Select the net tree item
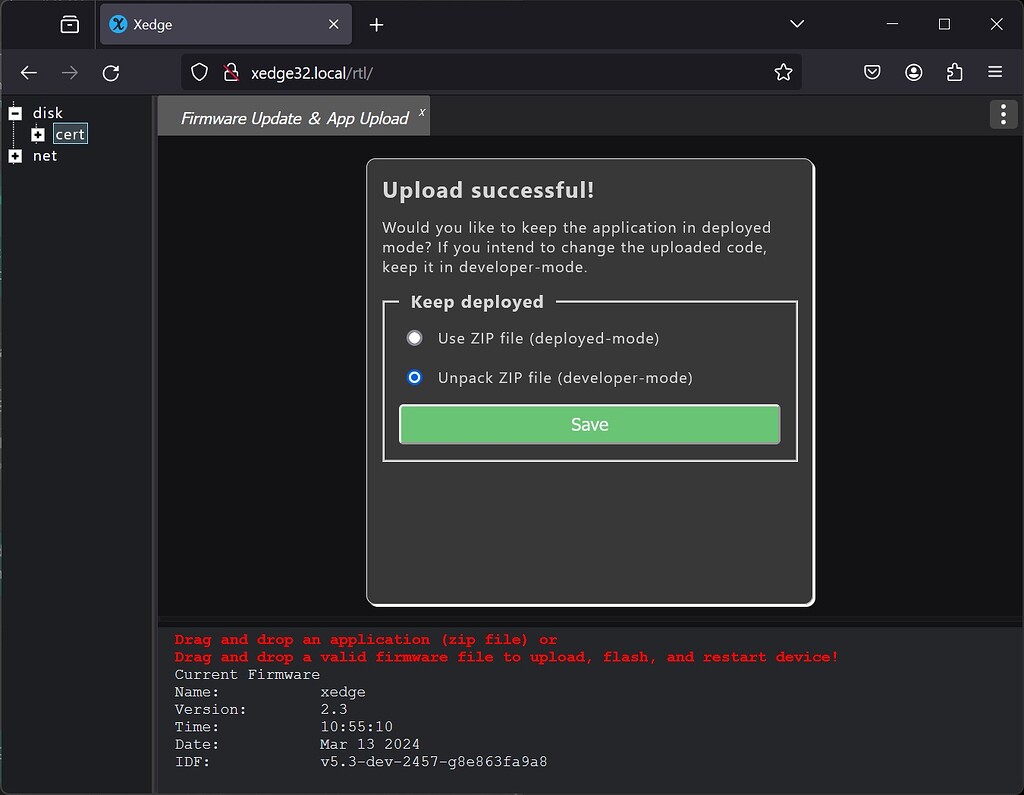This screenshot has height=795, width=1024. [x=45, y=156]
